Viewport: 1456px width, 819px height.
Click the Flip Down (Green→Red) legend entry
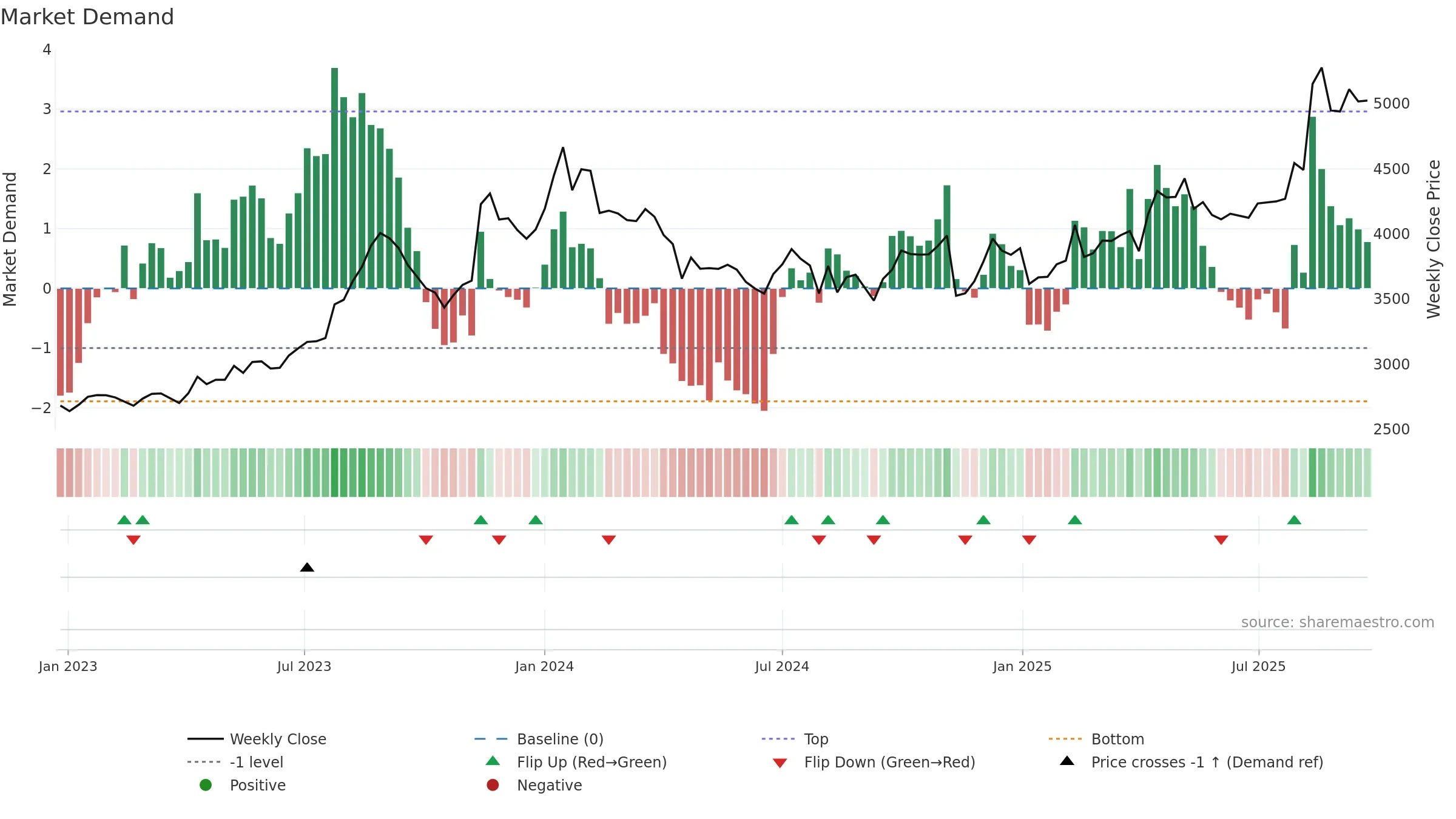tap(874, 762)
